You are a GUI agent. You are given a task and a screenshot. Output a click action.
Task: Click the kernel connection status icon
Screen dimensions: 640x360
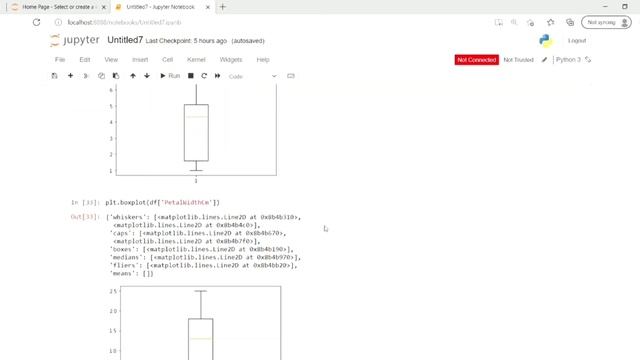[588, 60]
